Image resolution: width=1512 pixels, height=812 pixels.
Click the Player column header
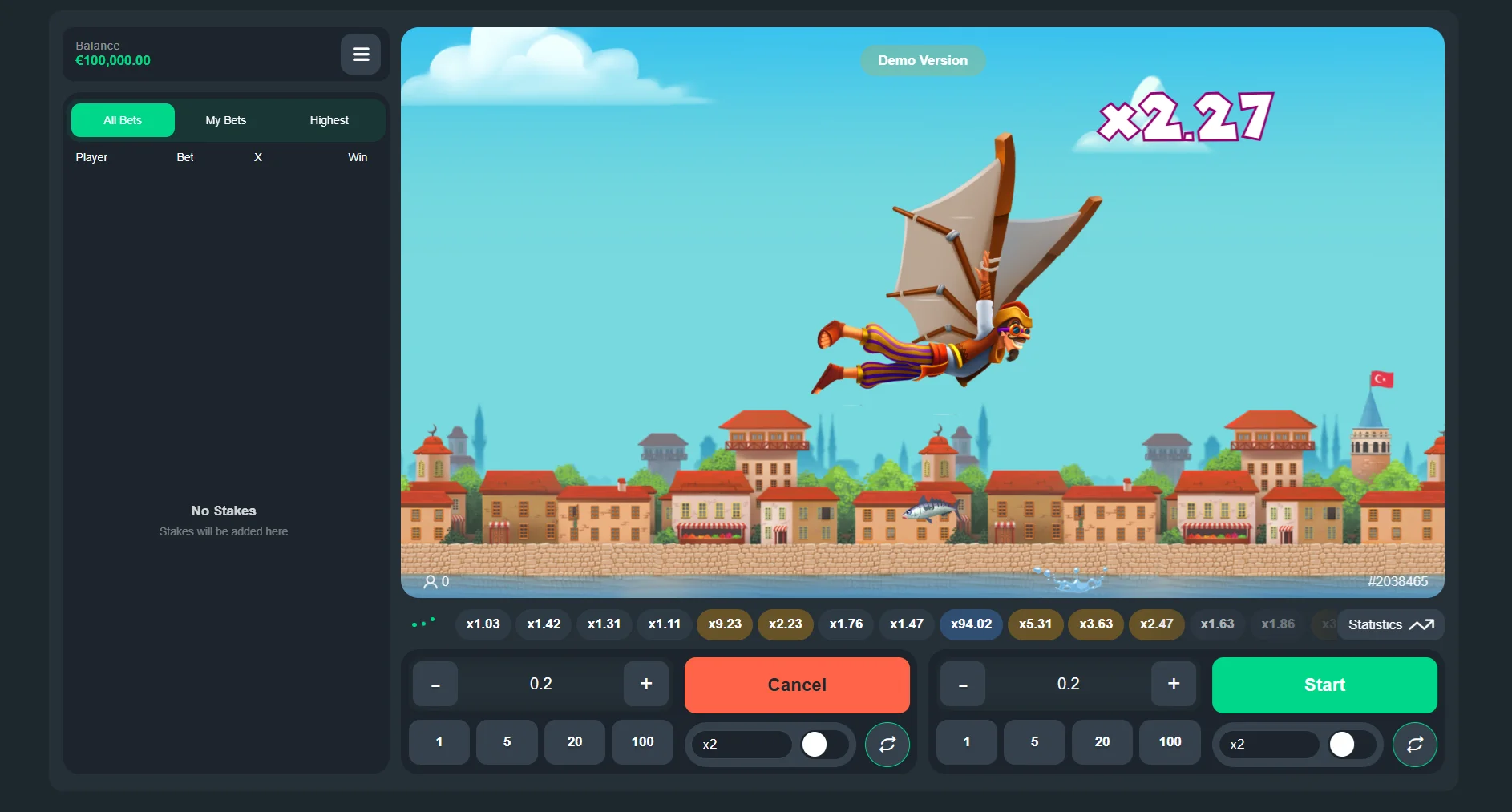(91, 157)
